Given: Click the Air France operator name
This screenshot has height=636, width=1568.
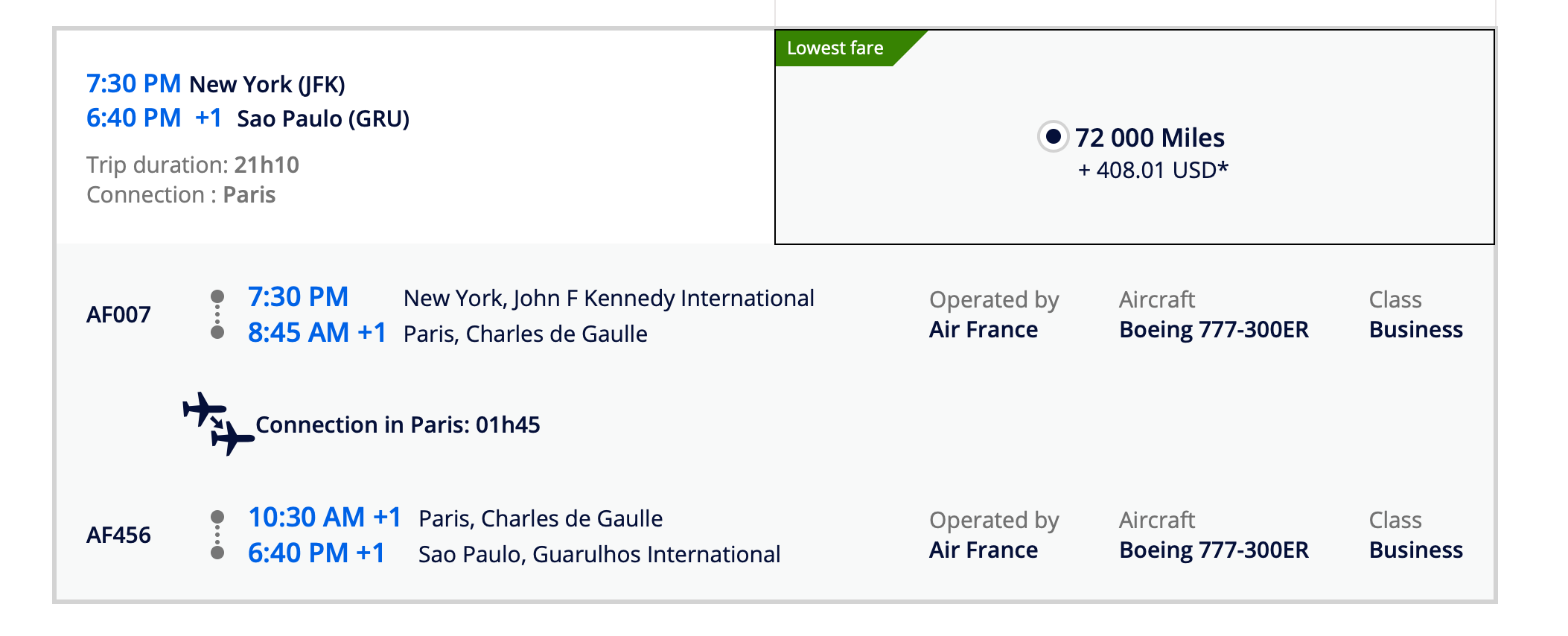Looking at the screenshot, I should click(x=983, y=328).
